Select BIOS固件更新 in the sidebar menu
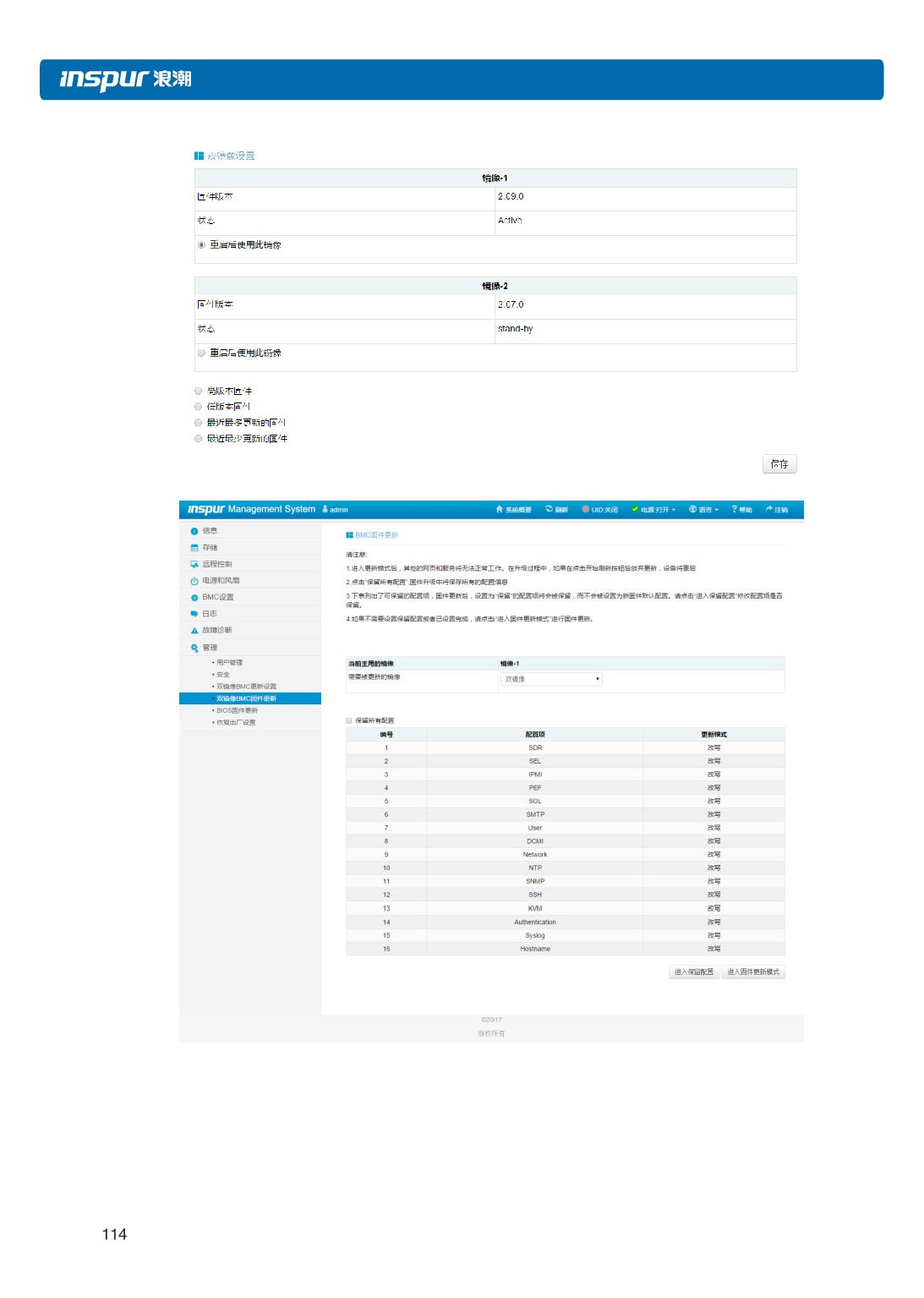924x1298 pixels. pyautogui.click(x=237, y=710)
